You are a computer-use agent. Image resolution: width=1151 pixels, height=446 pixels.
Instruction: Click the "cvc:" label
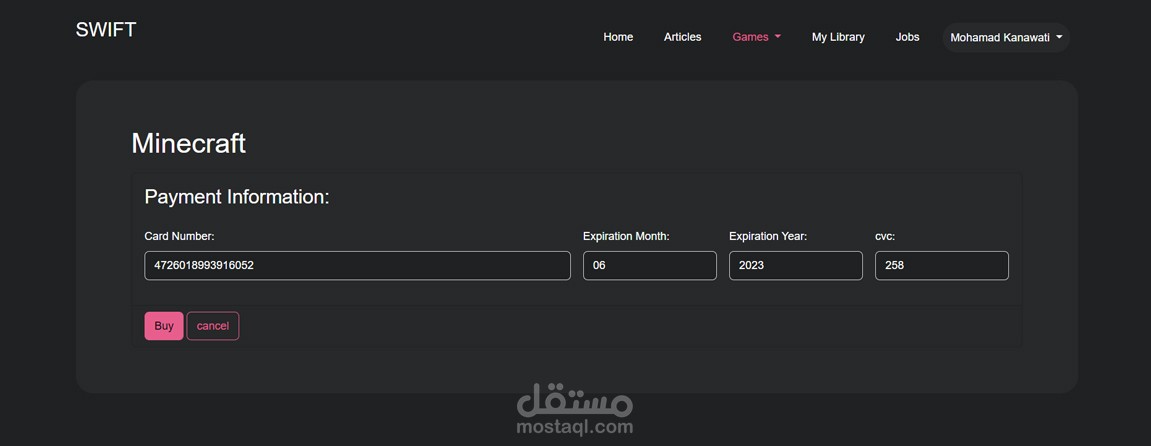coord(885,236)
